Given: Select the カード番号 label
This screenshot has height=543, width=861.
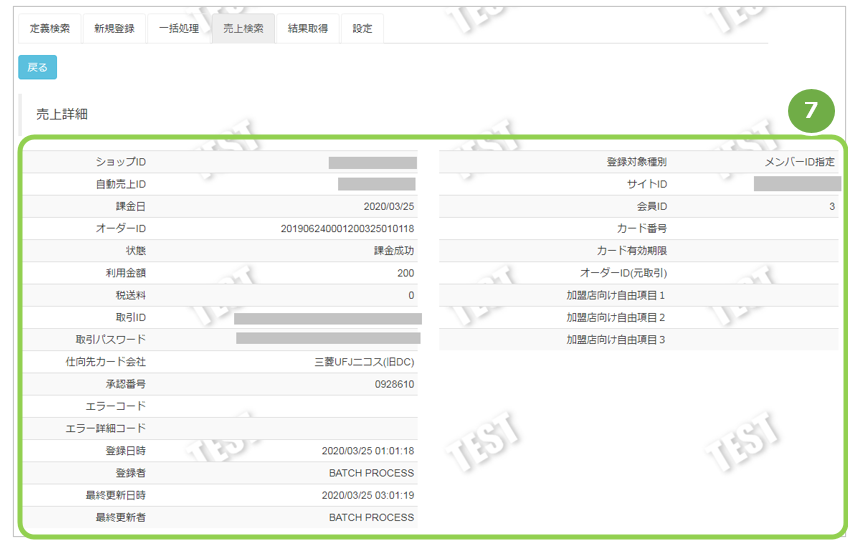Looking at the screenshot, I should click(642, 228).
